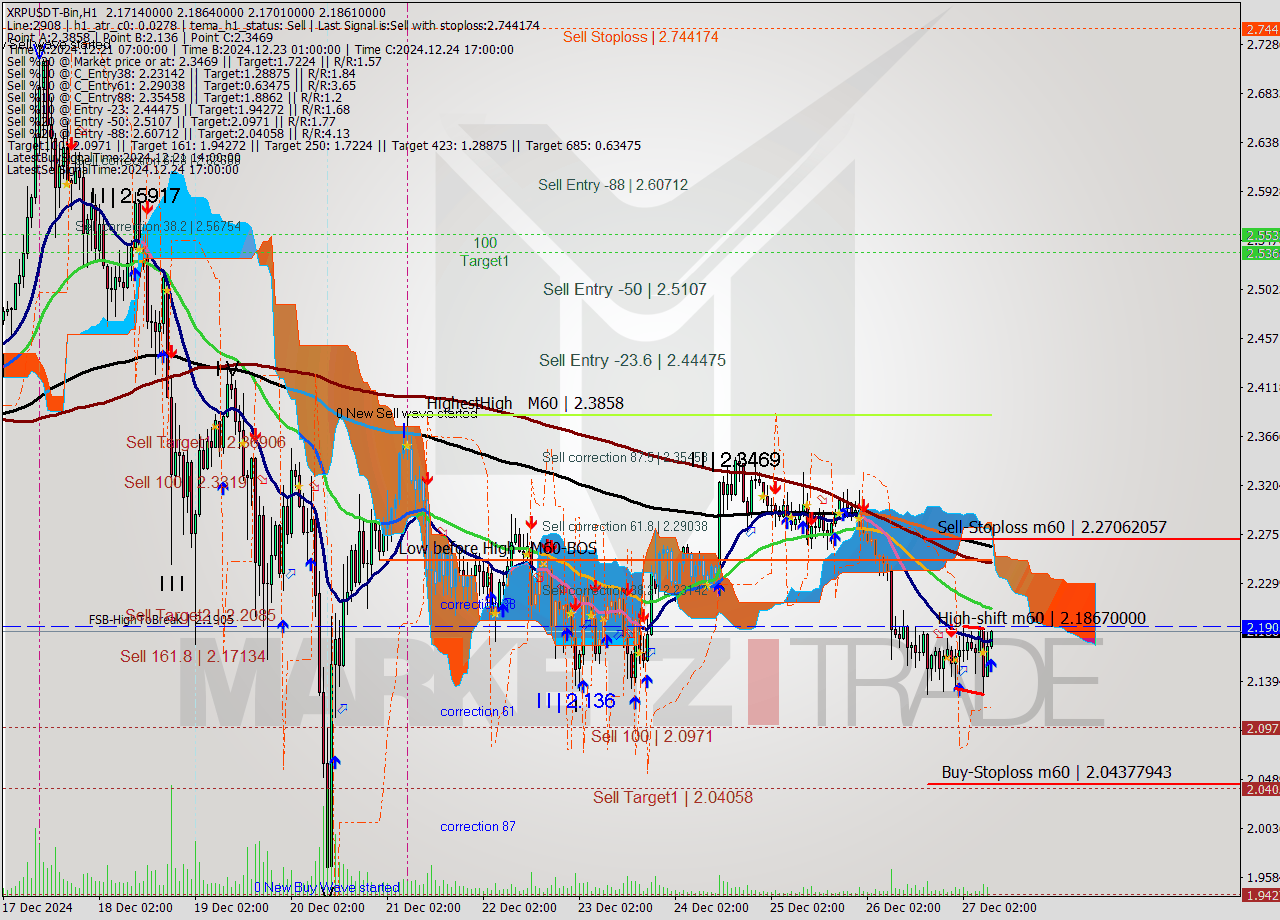Click the '27 Dec 02:00' time label
Image resolution: width=1280 pixels, height=920 pixels.
pyautogui.click(x=999, y=908)
